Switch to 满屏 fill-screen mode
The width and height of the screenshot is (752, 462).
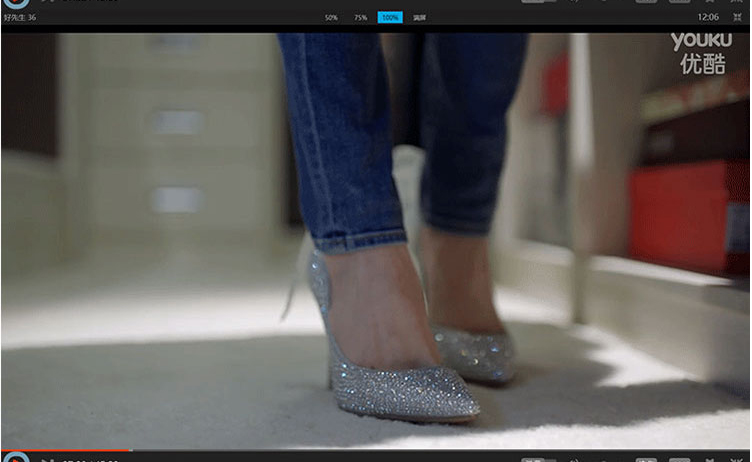tap(420, 18)
